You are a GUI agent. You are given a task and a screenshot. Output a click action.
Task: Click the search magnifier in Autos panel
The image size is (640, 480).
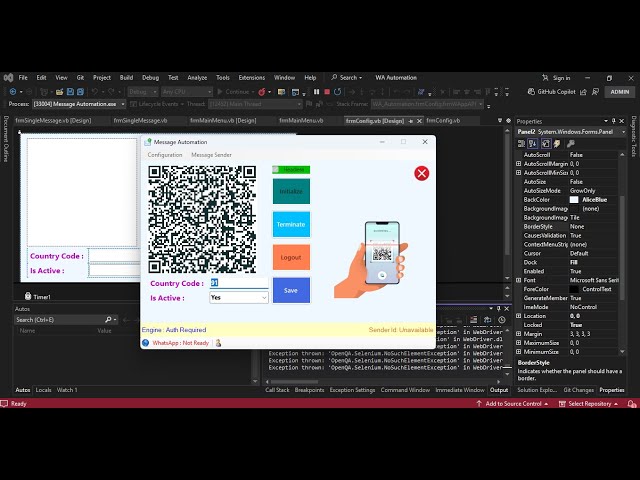[x=108, y=320]
